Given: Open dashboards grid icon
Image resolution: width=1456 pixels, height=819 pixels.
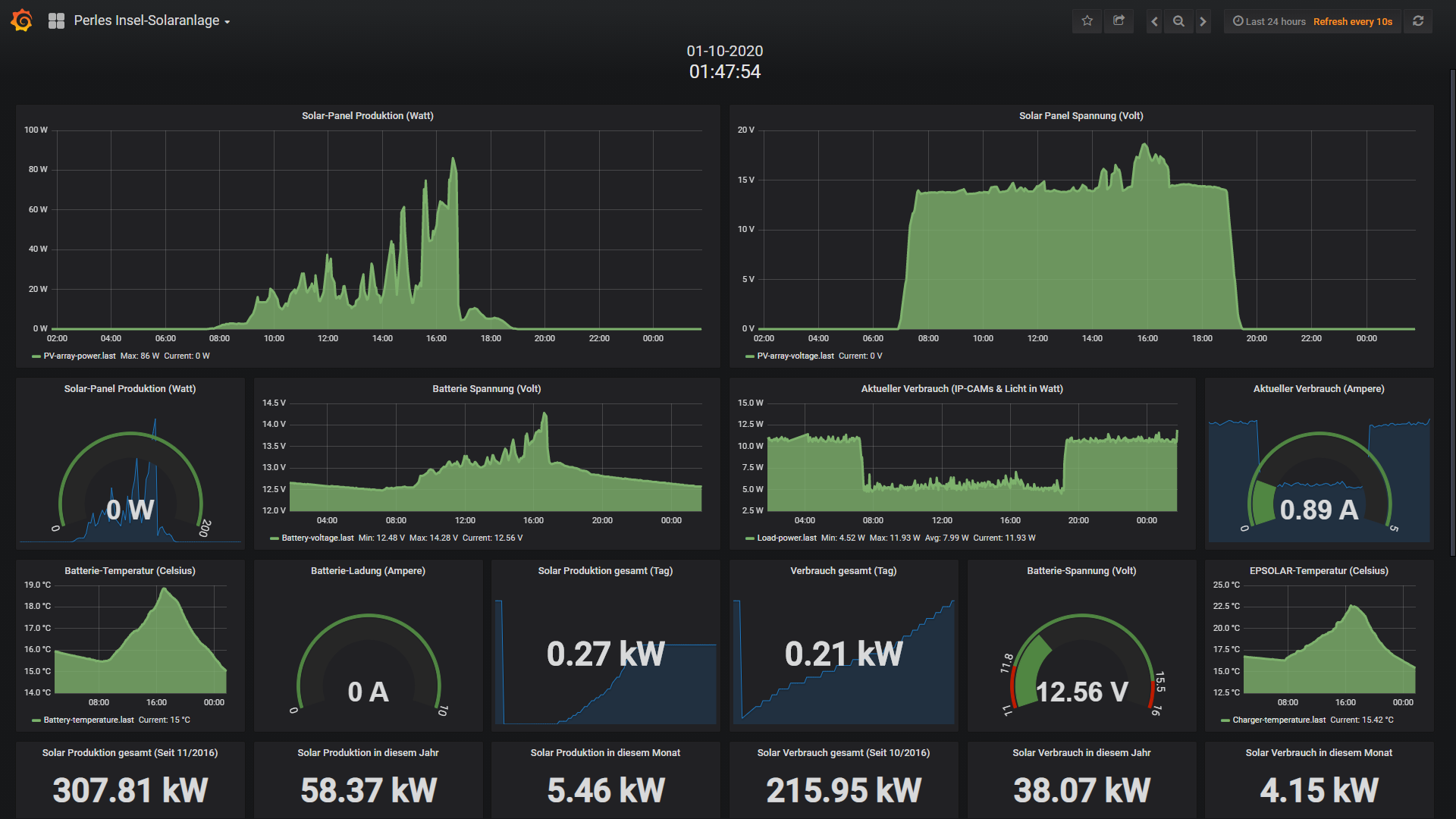Looking at the screenshot, I should (x=56, y=21).
